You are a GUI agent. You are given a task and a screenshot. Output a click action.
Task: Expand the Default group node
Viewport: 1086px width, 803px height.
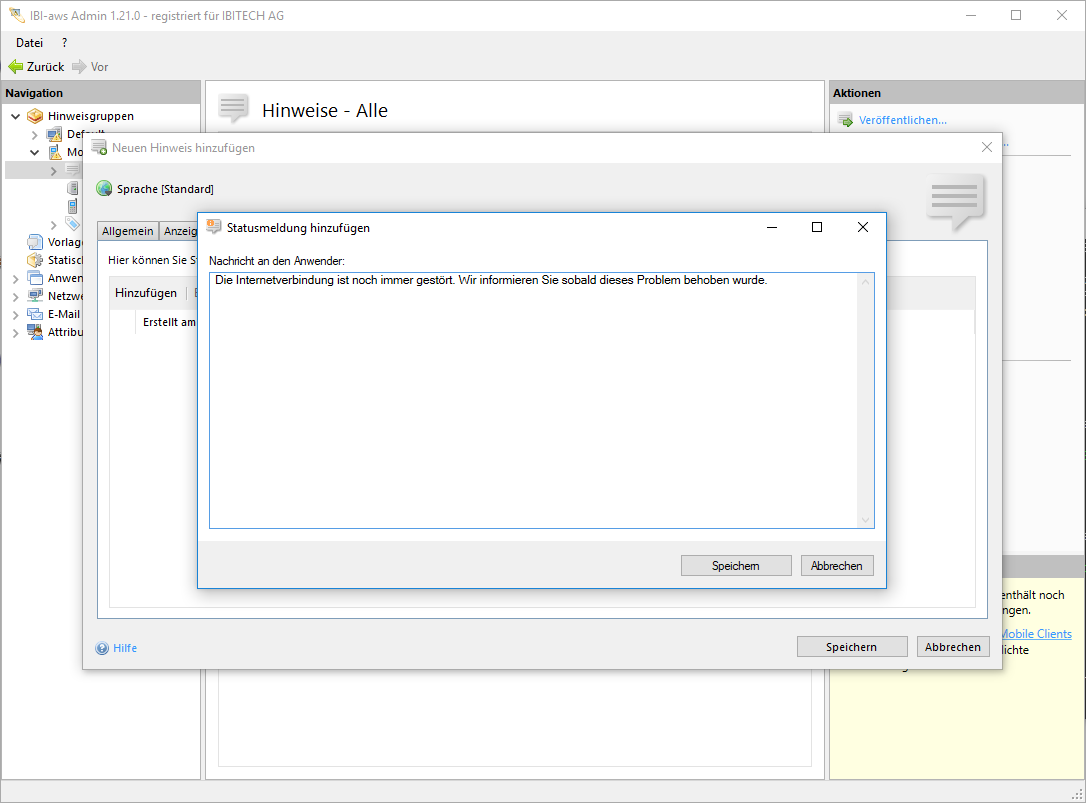[35, 135]
